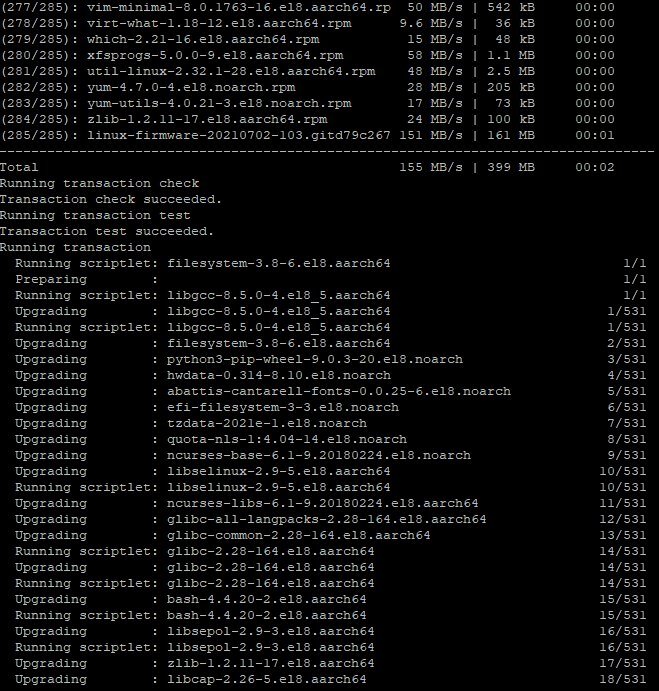Click zlib-1.2.11-17.el8.aarch64 on the 17/531 Upgrading line

tap(271, 663)
